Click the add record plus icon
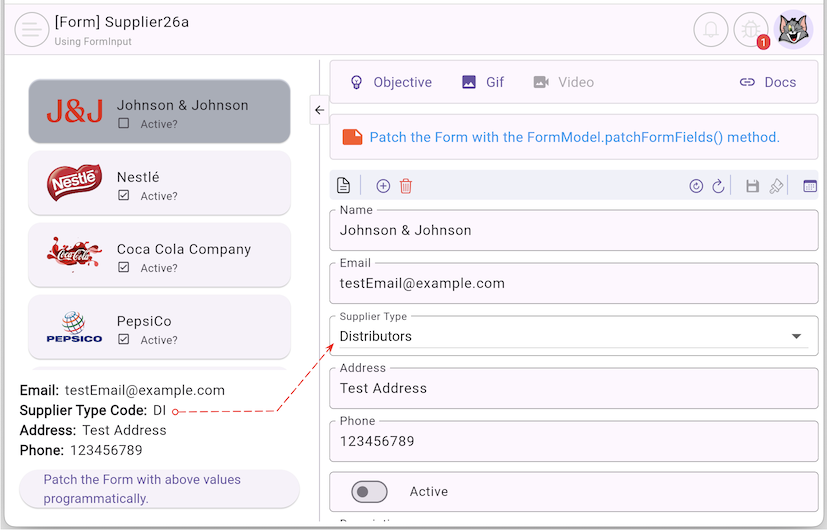This screenshot has height=530, width=827. [383, 186]
